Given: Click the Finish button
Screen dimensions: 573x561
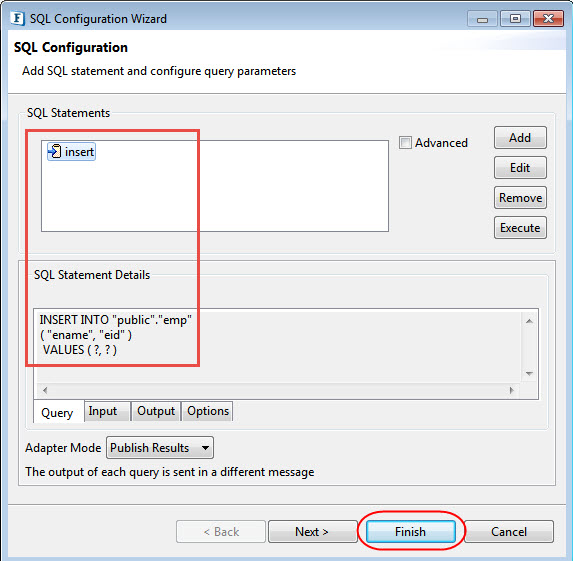Looking at the screenshot, I should coord(411,531).
